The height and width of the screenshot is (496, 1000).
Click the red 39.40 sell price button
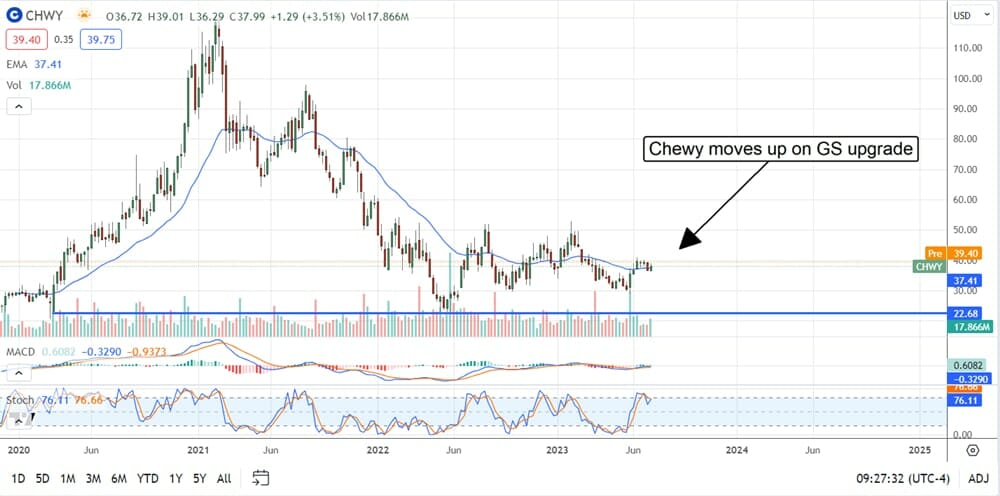(26, 40)
